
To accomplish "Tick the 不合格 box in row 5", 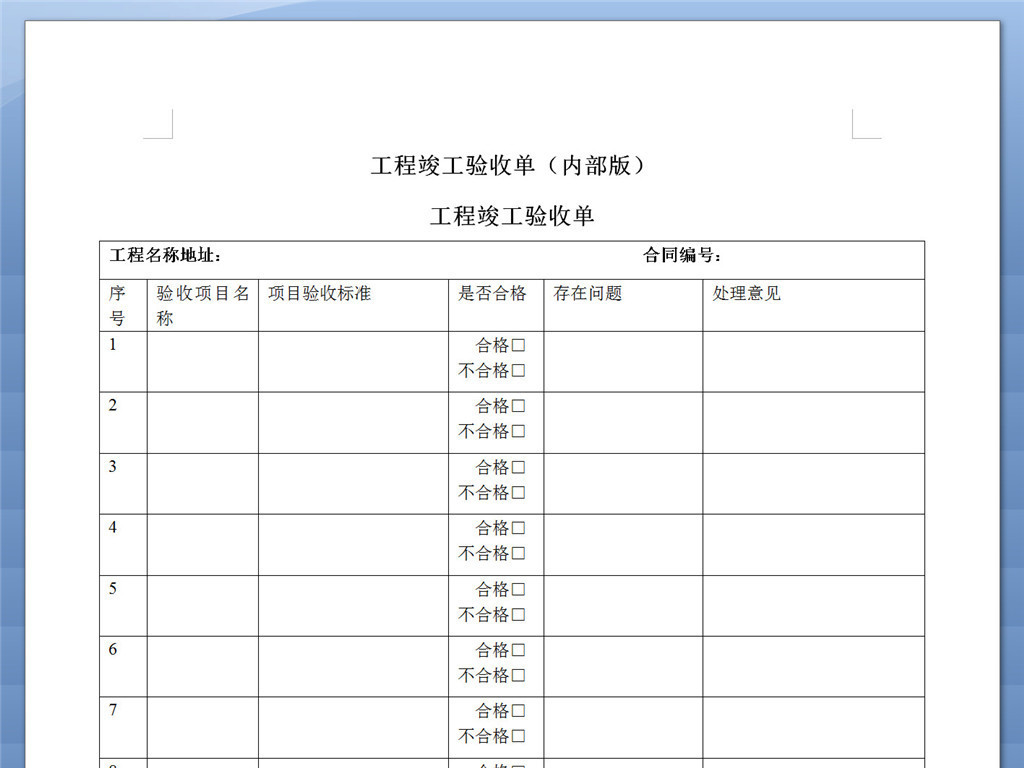I will point(518,615).
